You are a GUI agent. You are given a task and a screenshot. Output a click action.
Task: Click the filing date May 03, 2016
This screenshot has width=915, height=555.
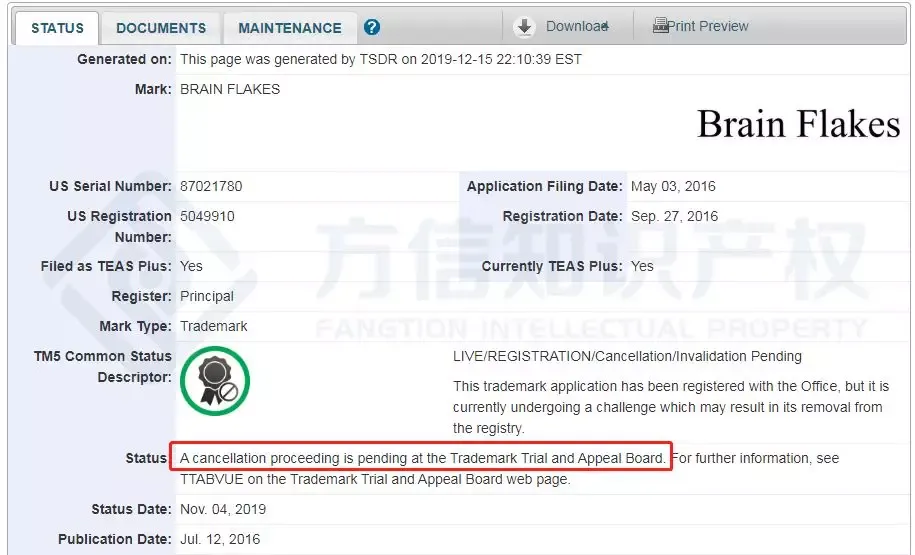(x=673, y=186)
